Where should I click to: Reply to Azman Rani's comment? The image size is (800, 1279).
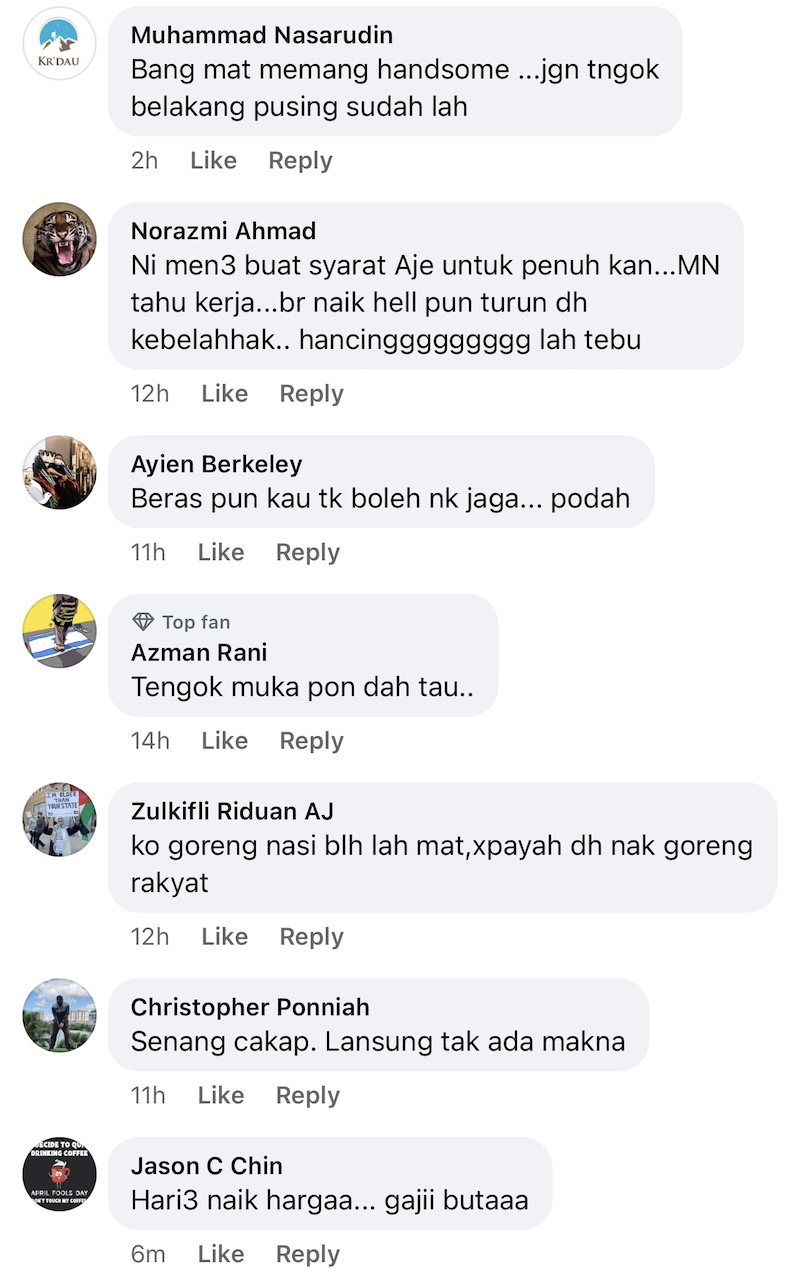coord(311,741)
